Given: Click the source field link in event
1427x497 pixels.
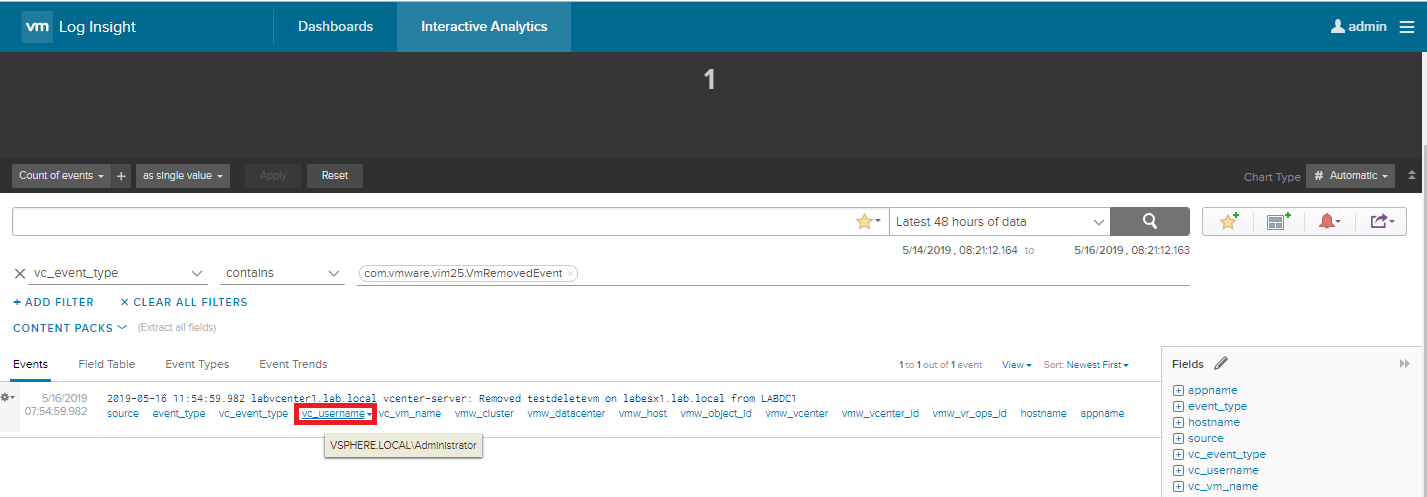Looking at the screenshot, I should tap(123, 413).
